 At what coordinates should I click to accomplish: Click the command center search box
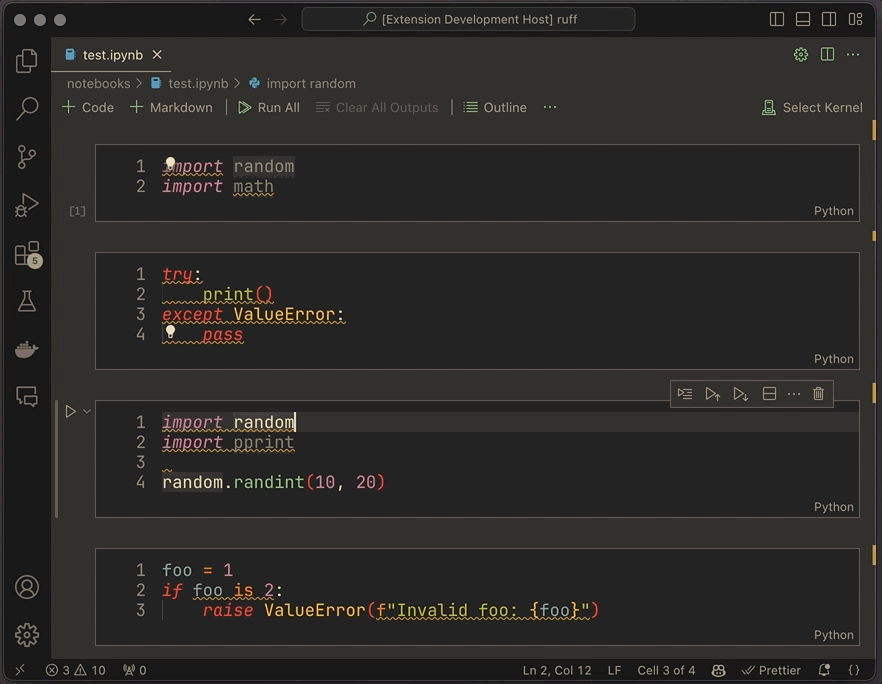coord(469,19)
